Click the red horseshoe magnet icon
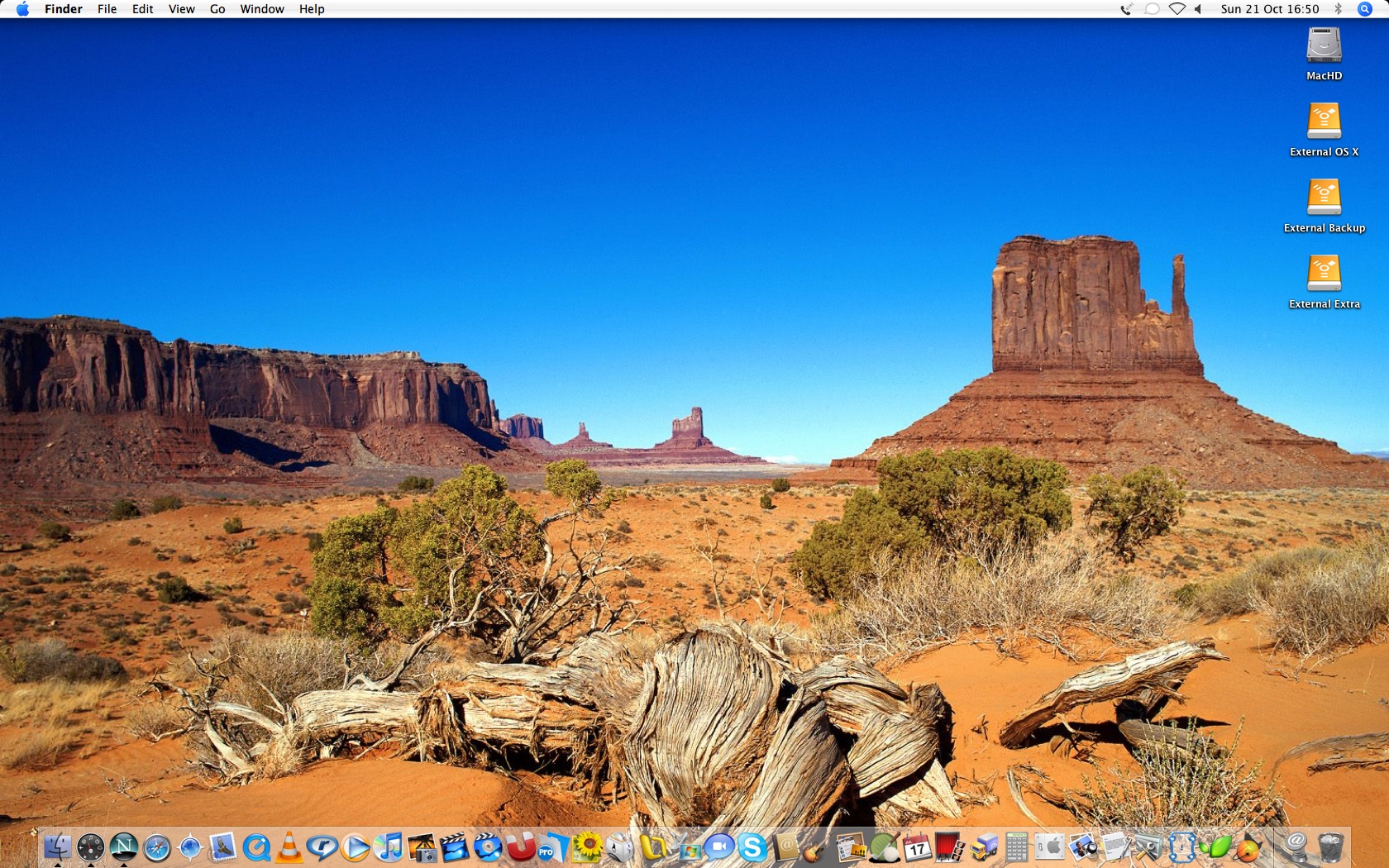 pos(520,847)
